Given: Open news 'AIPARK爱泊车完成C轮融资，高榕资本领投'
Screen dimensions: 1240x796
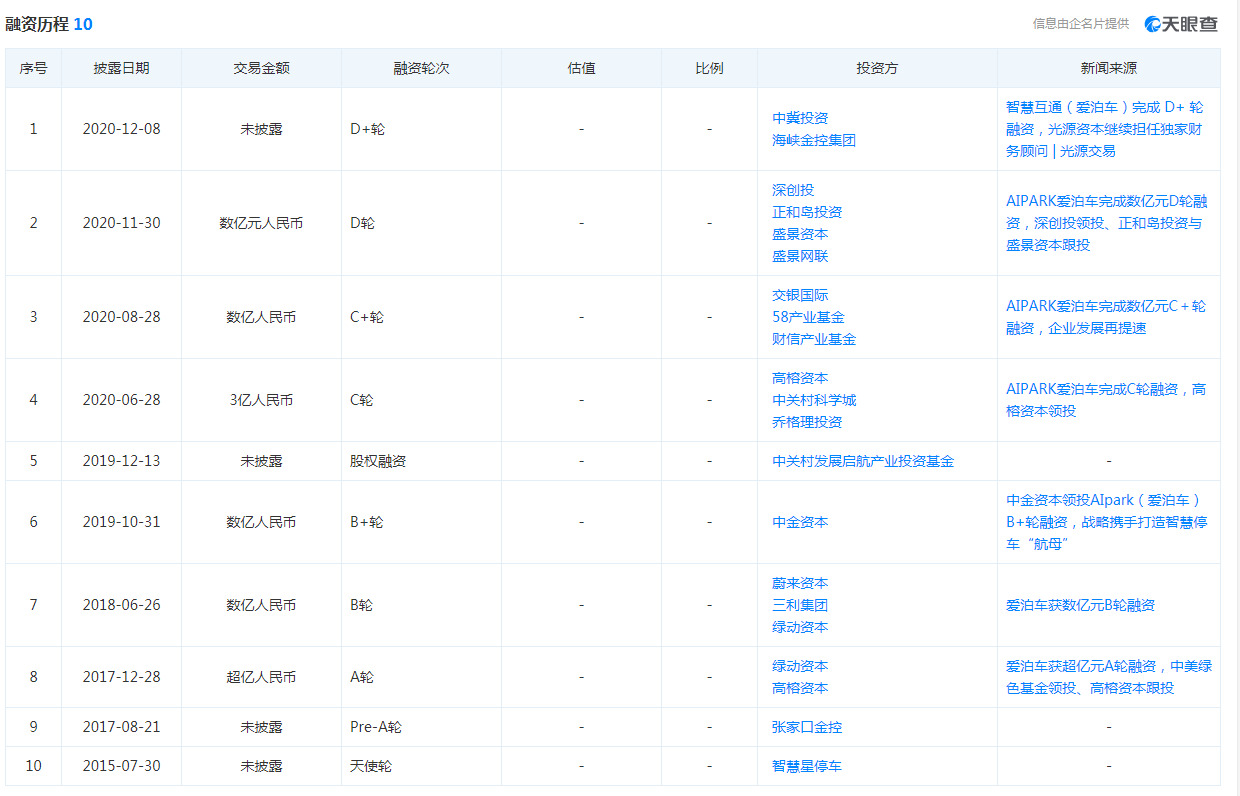Looking at the screenshot, I should click(1106, 400).
